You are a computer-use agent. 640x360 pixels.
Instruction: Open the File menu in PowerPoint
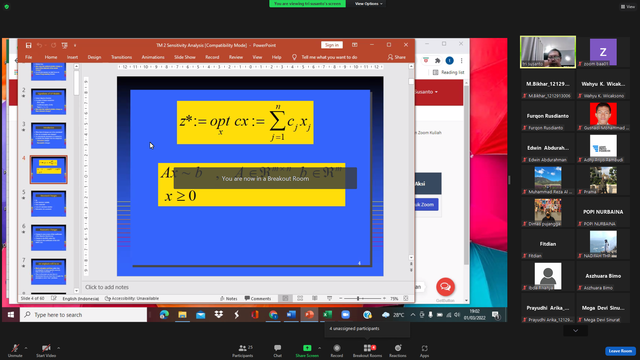(x=29, y=57)
